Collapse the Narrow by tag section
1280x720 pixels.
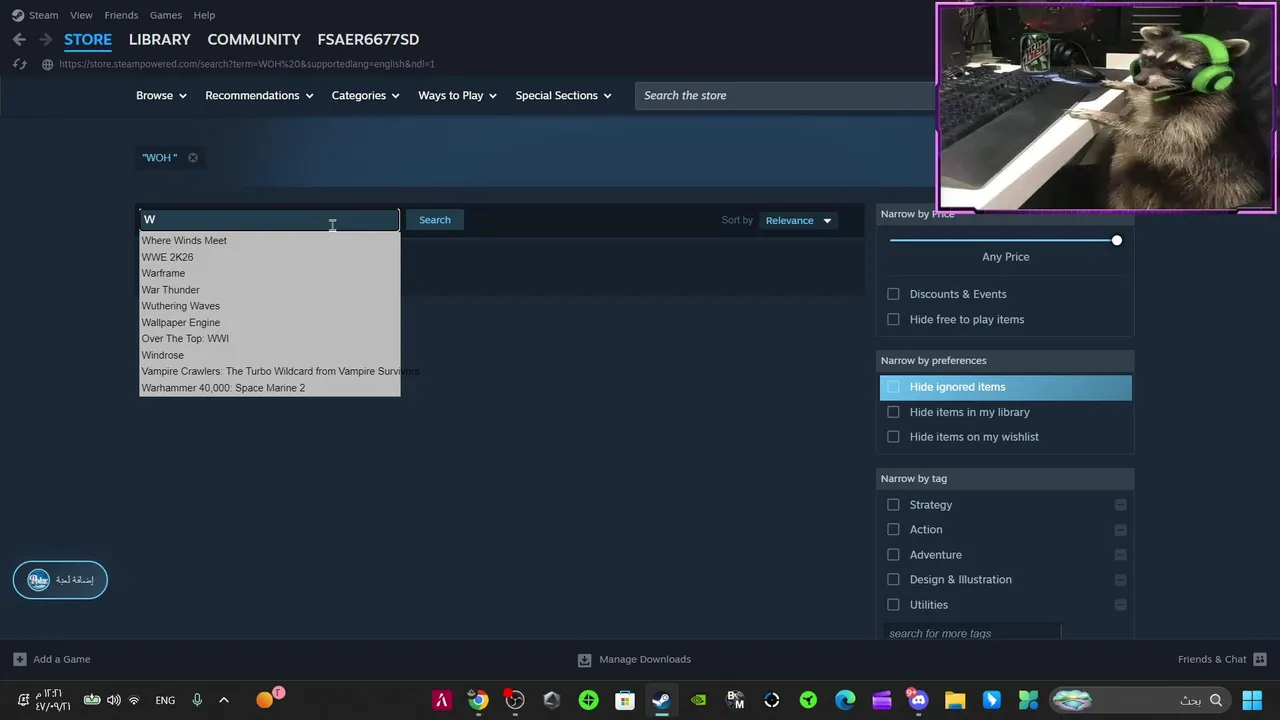pyautogui.click(x=1005, y=478)
